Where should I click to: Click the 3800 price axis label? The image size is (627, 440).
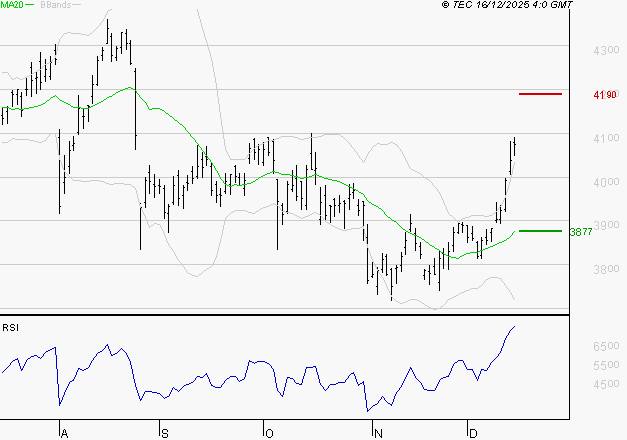pyautogui.click(x=606, y=269)
